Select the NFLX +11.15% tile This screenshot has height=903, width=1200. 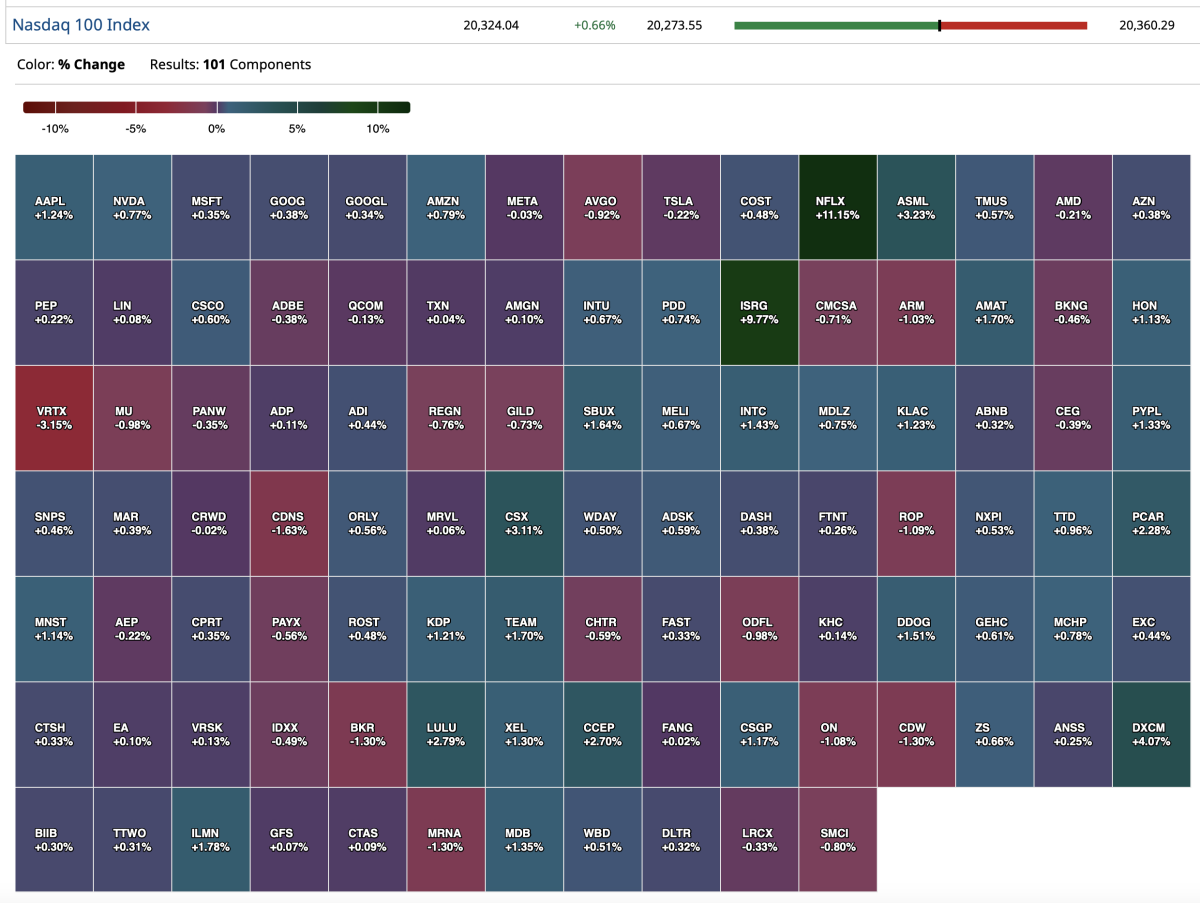838,207
